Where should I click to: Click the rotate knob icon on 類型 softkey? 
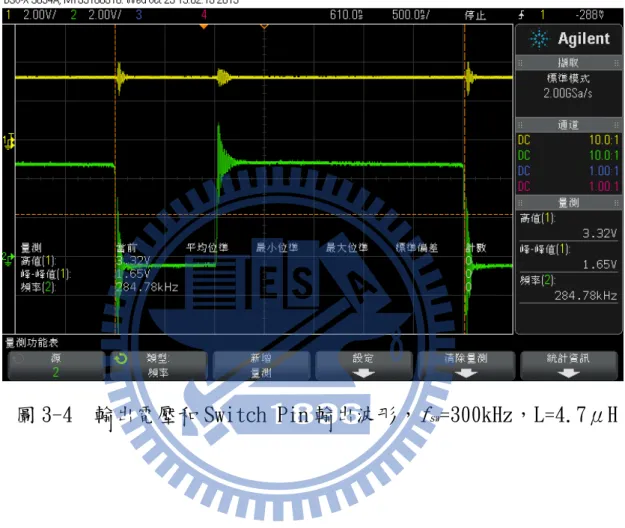120,359
